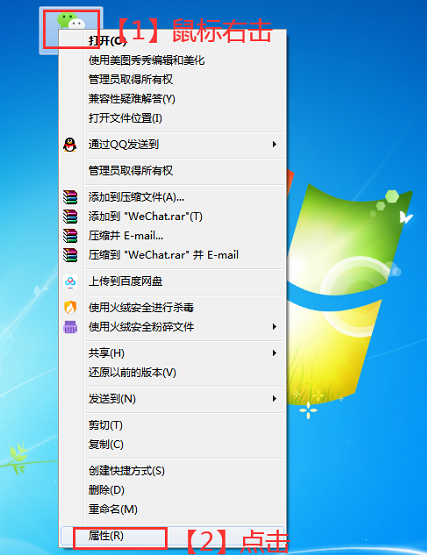Expand the 使用火绒安全粉碎文件 submenu arrow
The image size is (427, 555).
[274, 327]
